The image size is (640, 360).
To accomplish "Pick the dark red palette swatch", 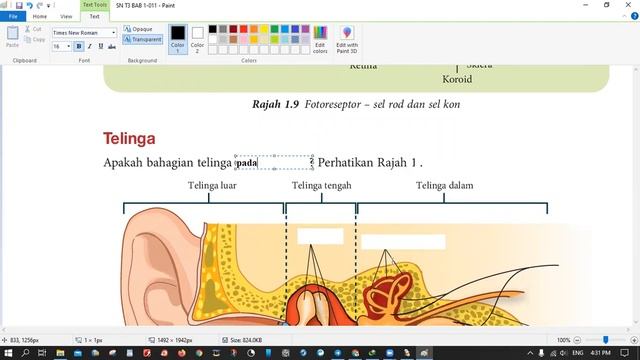I will 233,29.
